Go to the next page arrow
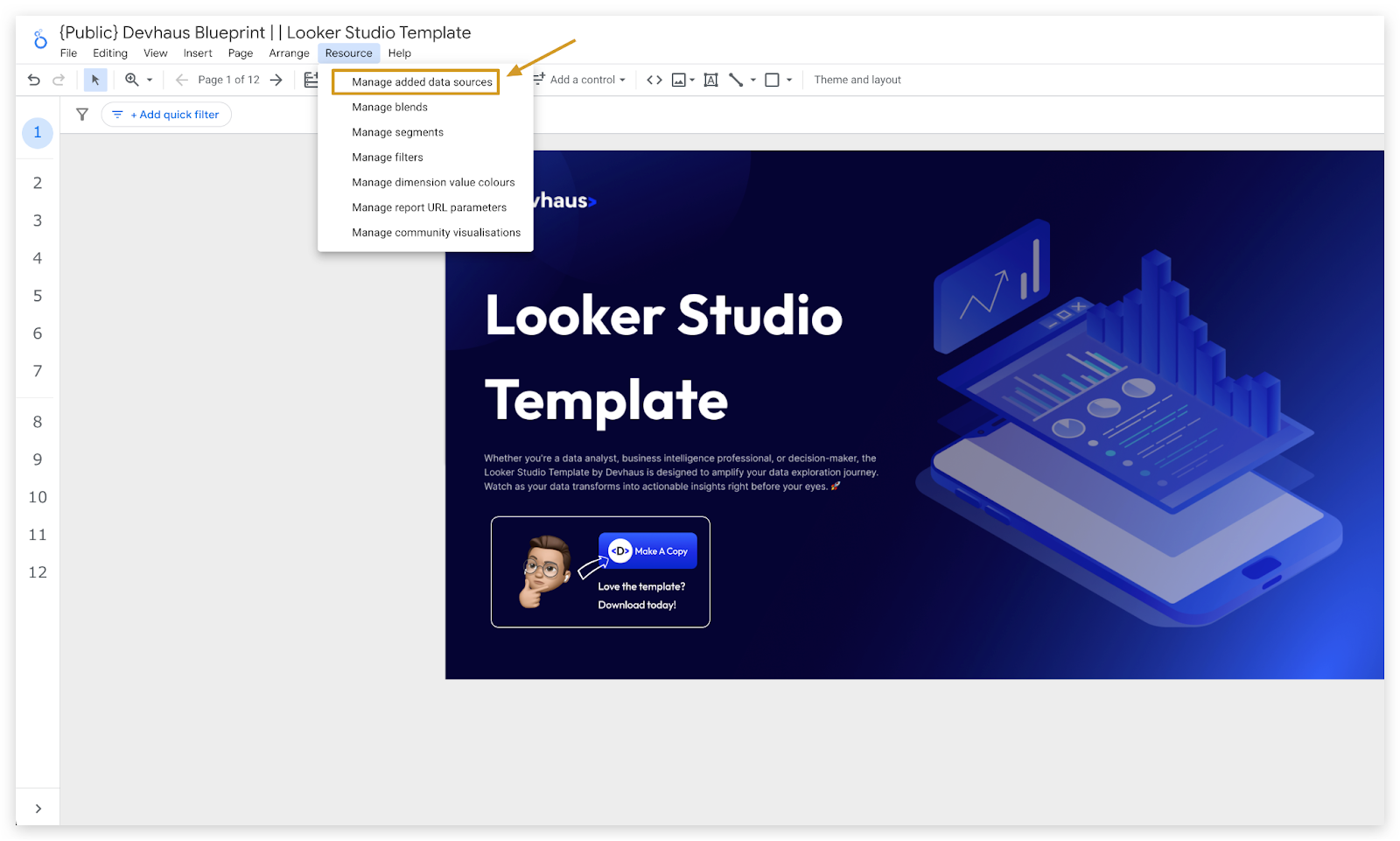 [x=276, y=80]
